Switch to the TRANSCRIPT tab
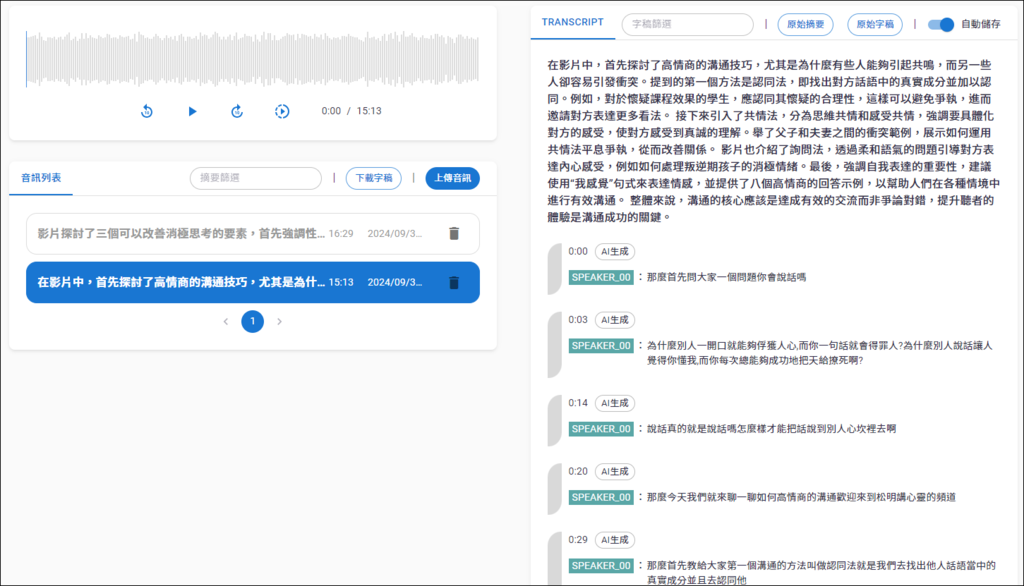The width and height of the screenshot is (1024, 586). point(572,21)
